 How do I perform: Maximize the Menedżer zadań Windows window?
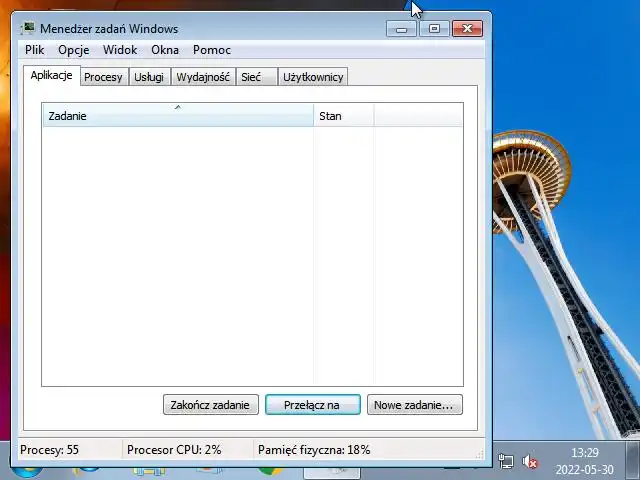434,29
